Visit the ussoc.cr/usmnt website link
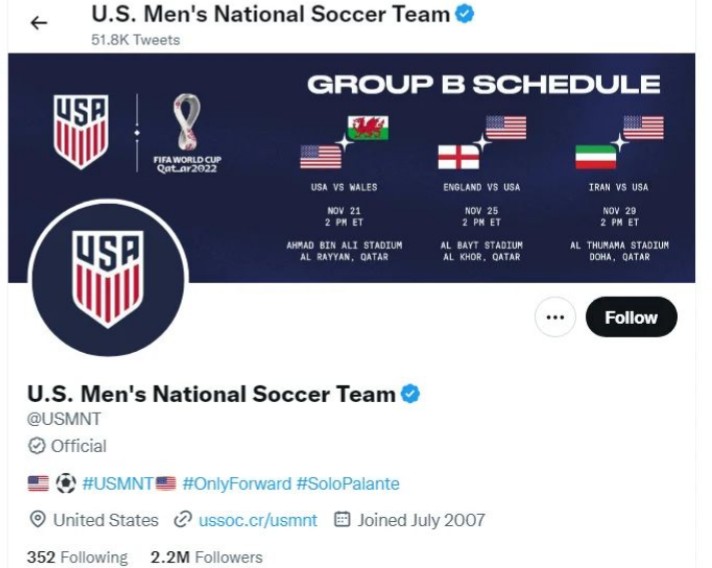The height and width of the screenshot is (568, 712). click(258, 520)
